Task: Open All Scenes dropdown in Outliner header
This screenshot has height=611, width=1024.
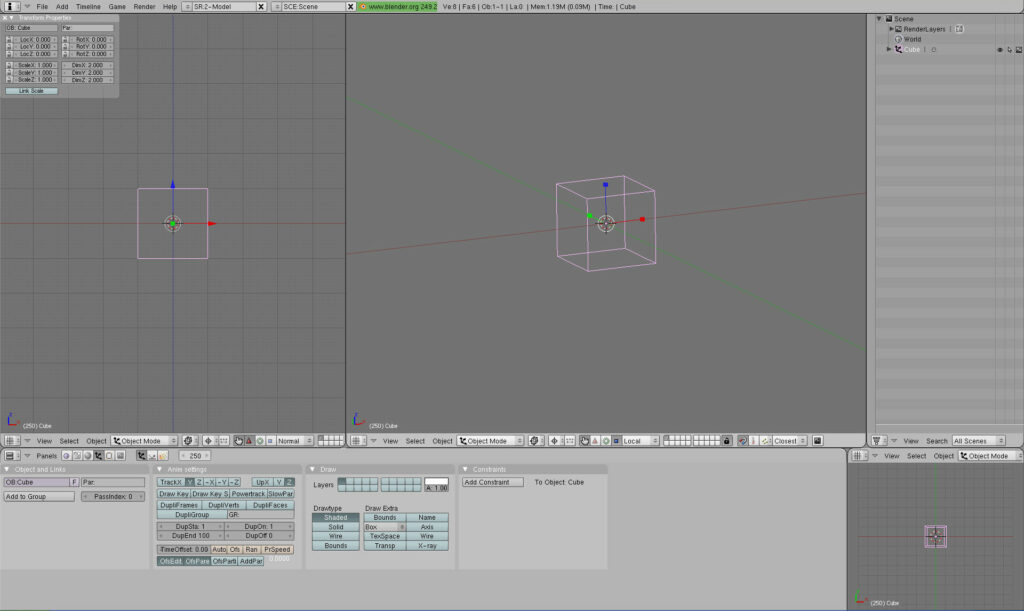Action: click(978, 441)
